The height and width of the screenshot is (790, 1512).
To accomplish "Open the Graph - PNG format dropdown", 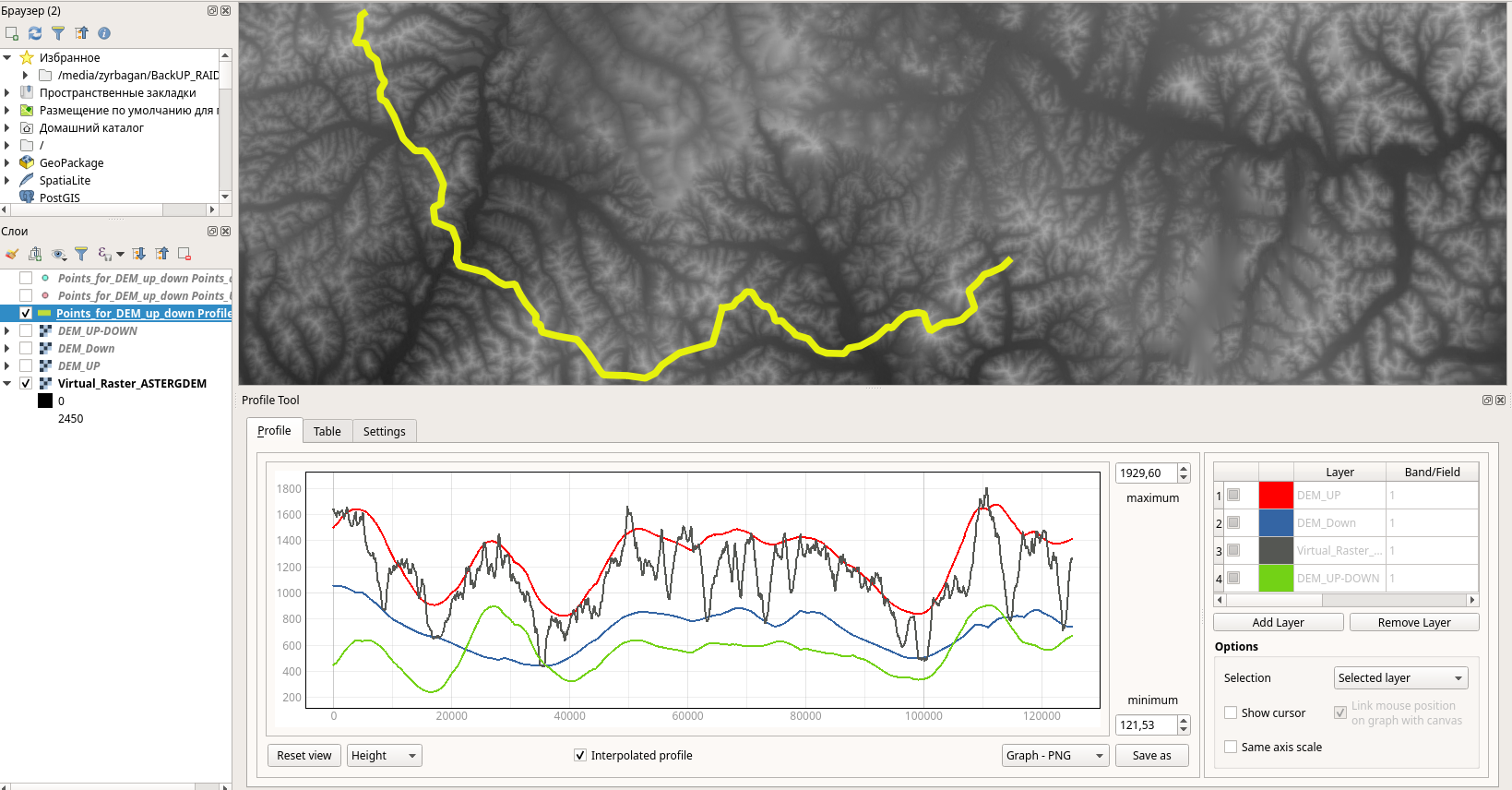I will coord(1054,755).
